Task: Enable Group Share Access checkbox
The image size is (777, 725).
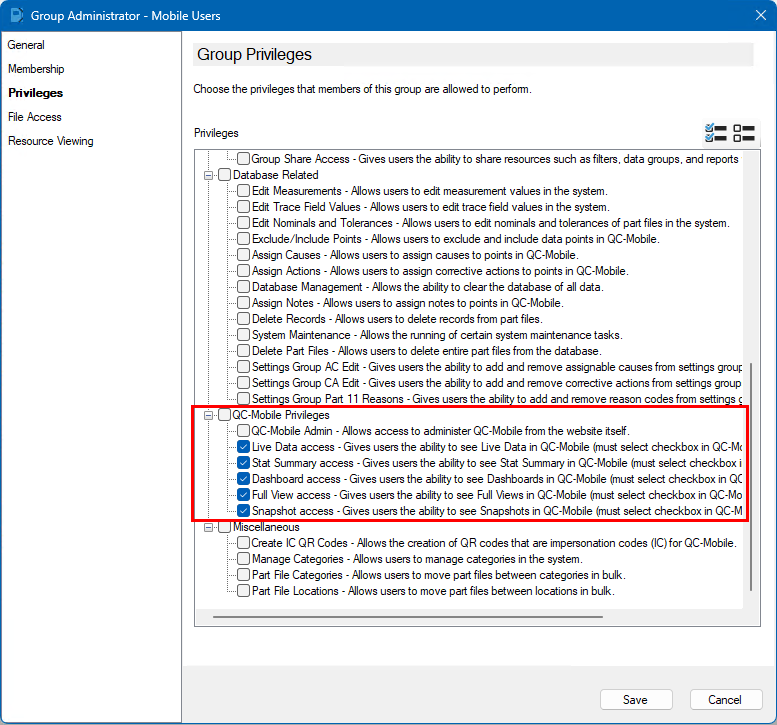Action: point(243,159)
